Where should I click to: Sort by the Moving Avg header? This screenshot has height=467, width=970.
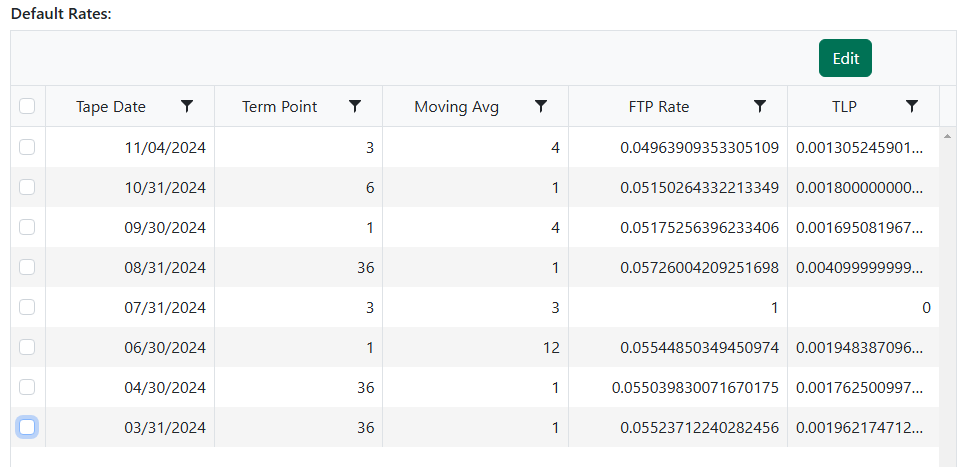(456, 107)
